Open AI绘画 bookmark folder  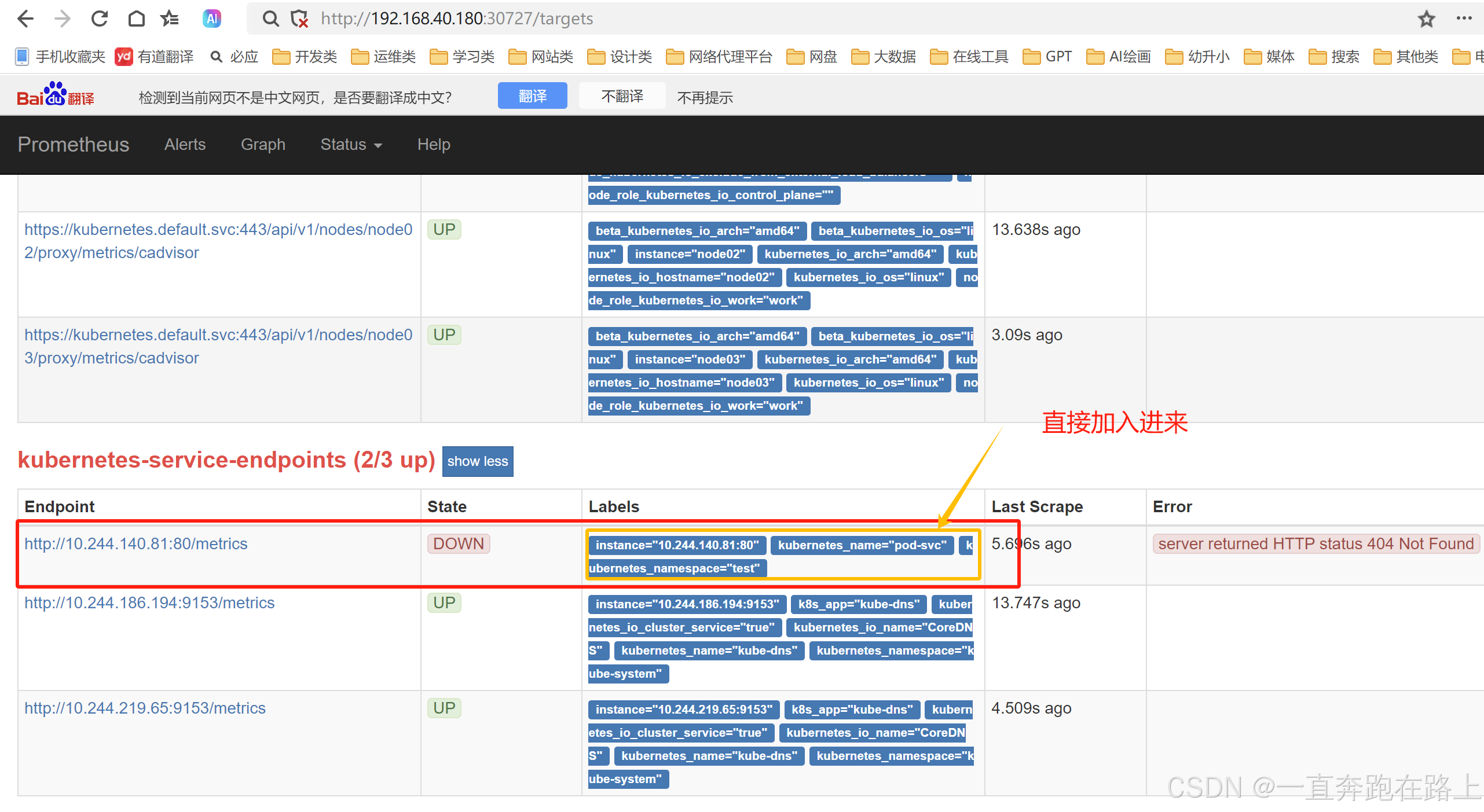[x=1119, y=57]
